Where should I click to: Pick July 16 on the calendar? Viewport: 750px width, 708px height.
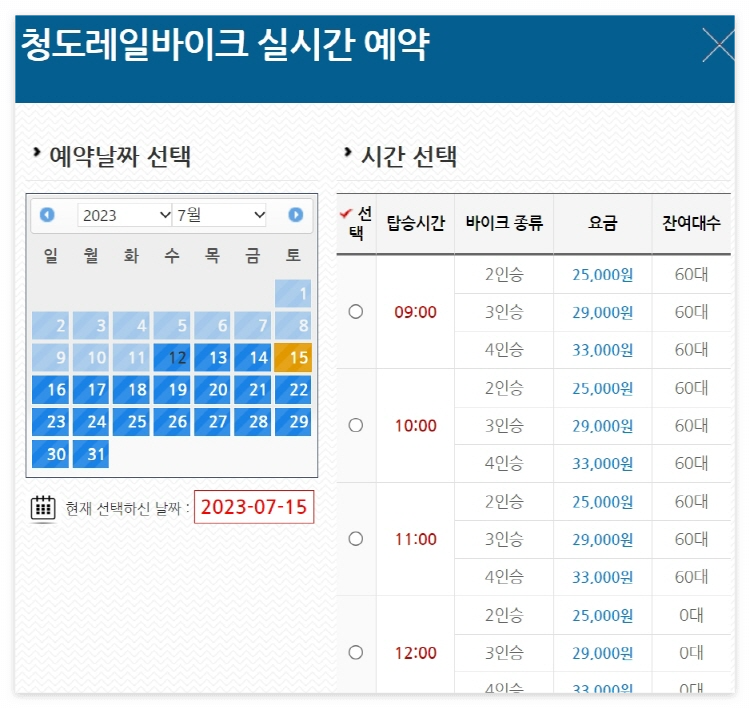(51, 389)
